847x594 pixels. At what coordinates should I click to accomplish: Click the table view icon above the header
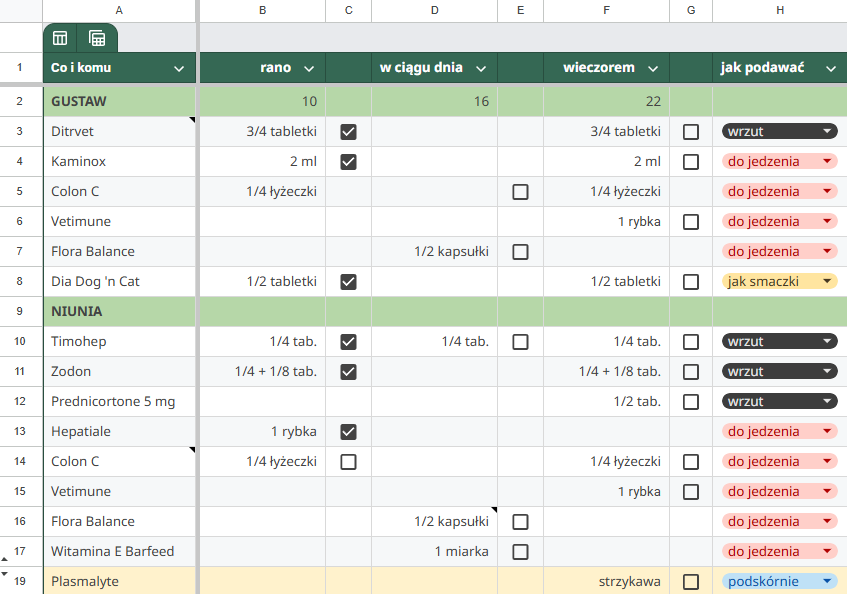(x=60, y=38)
